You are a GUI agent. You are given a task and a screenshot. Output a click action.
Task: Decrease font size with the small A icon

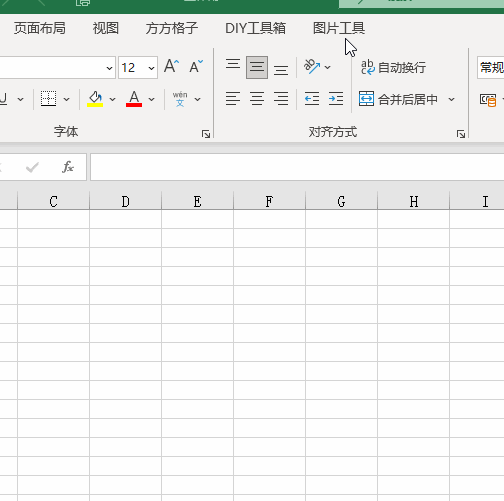[196, 66]
